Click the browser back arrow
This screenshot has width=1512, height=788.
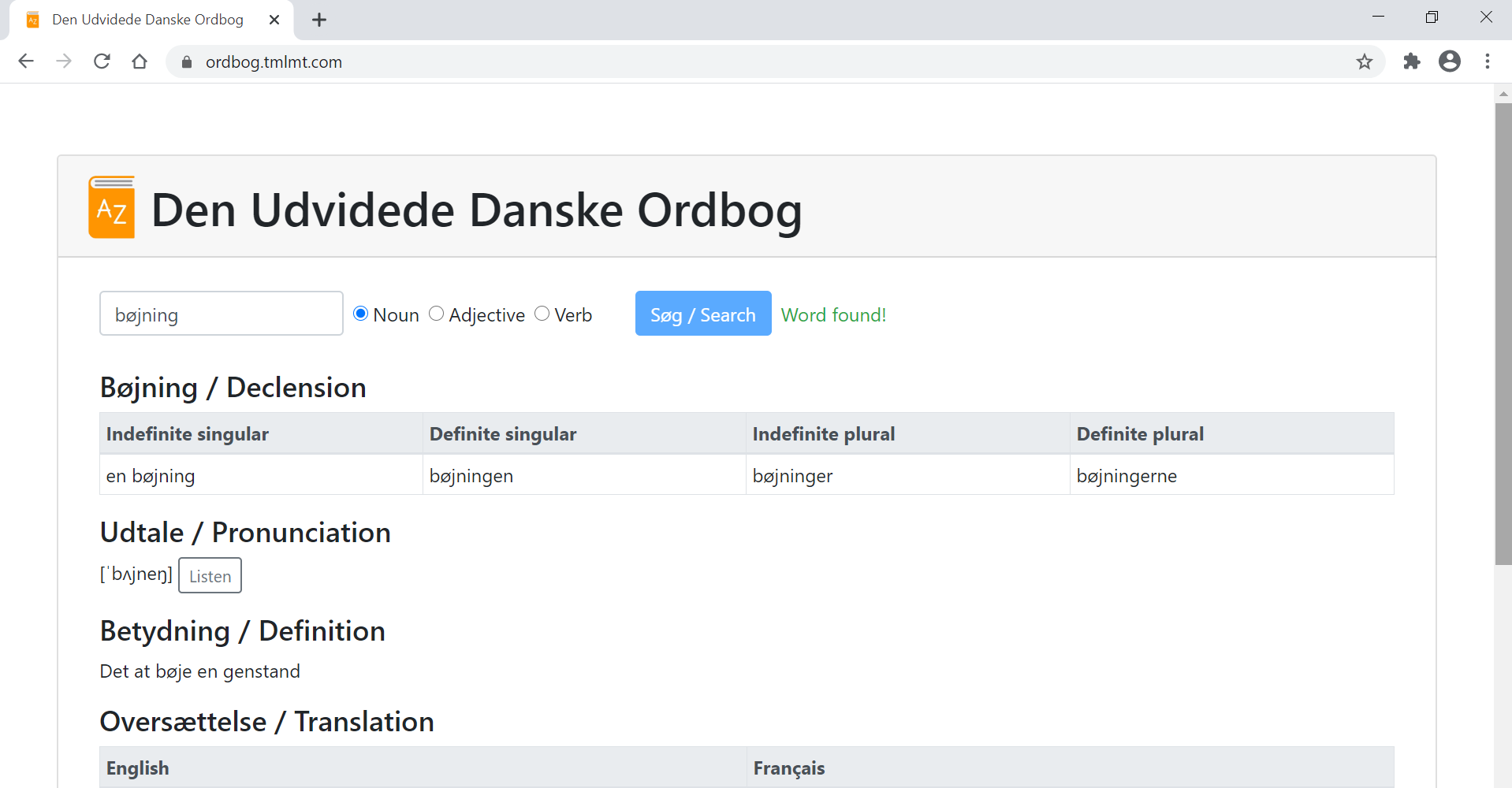(26, 61)
